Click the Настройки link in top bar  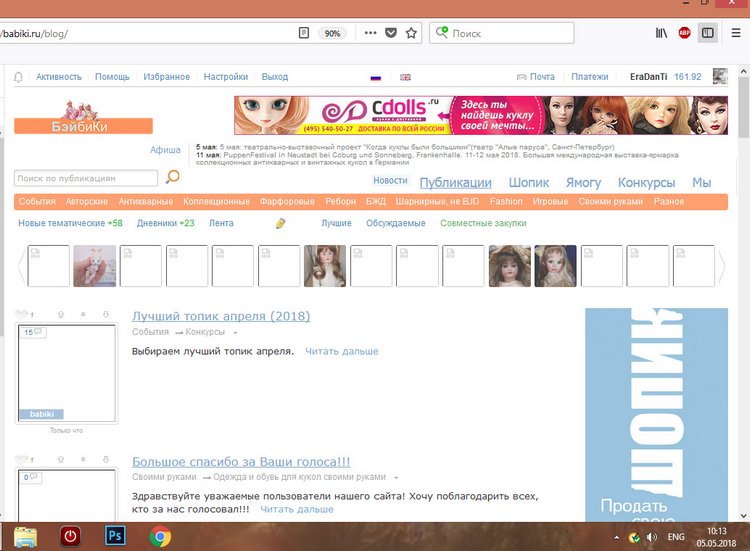(x=225, y=77)
